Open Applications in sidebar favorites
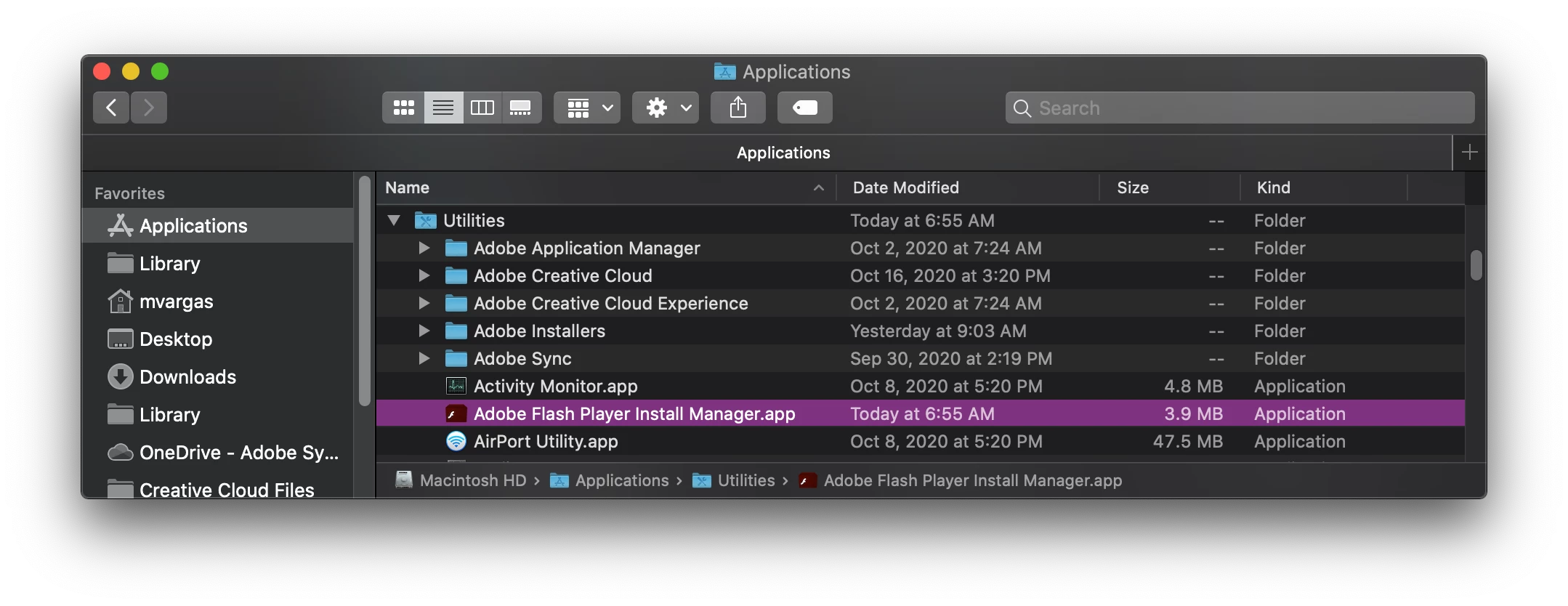 coord(218,226)
